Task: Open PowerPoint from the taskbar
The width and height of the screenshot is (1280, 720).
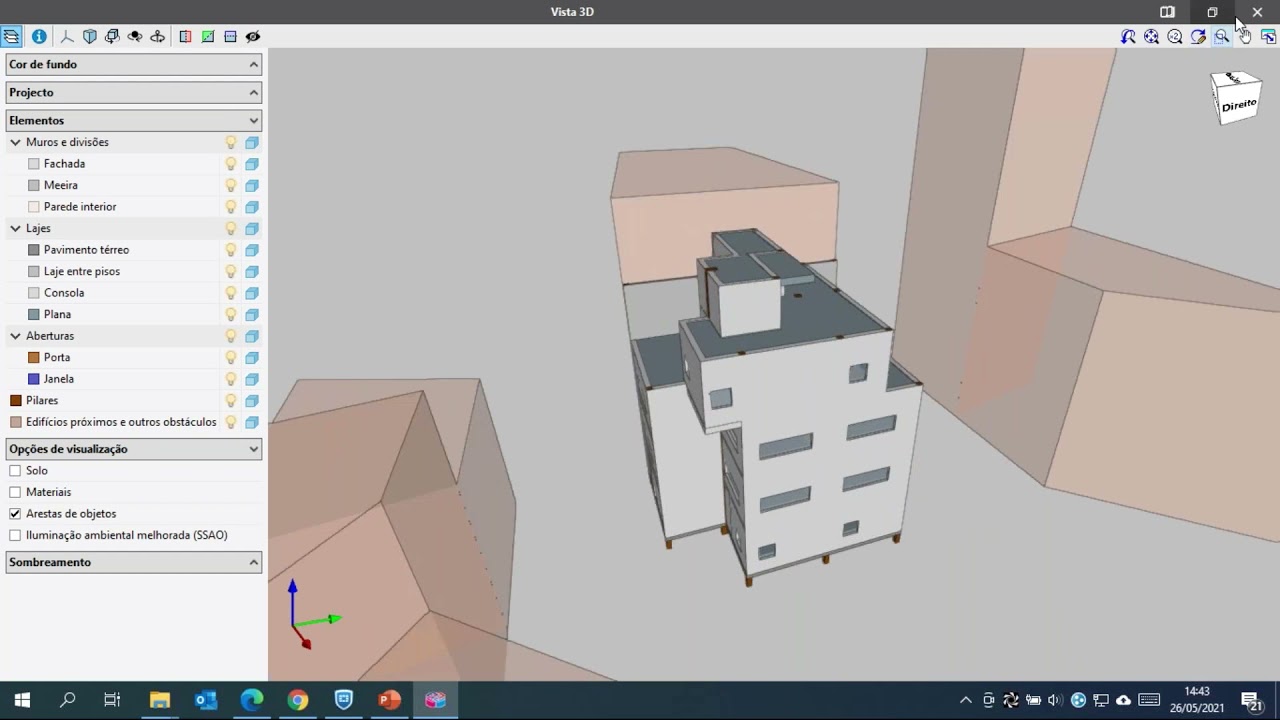Action: (x=389, y=700)
